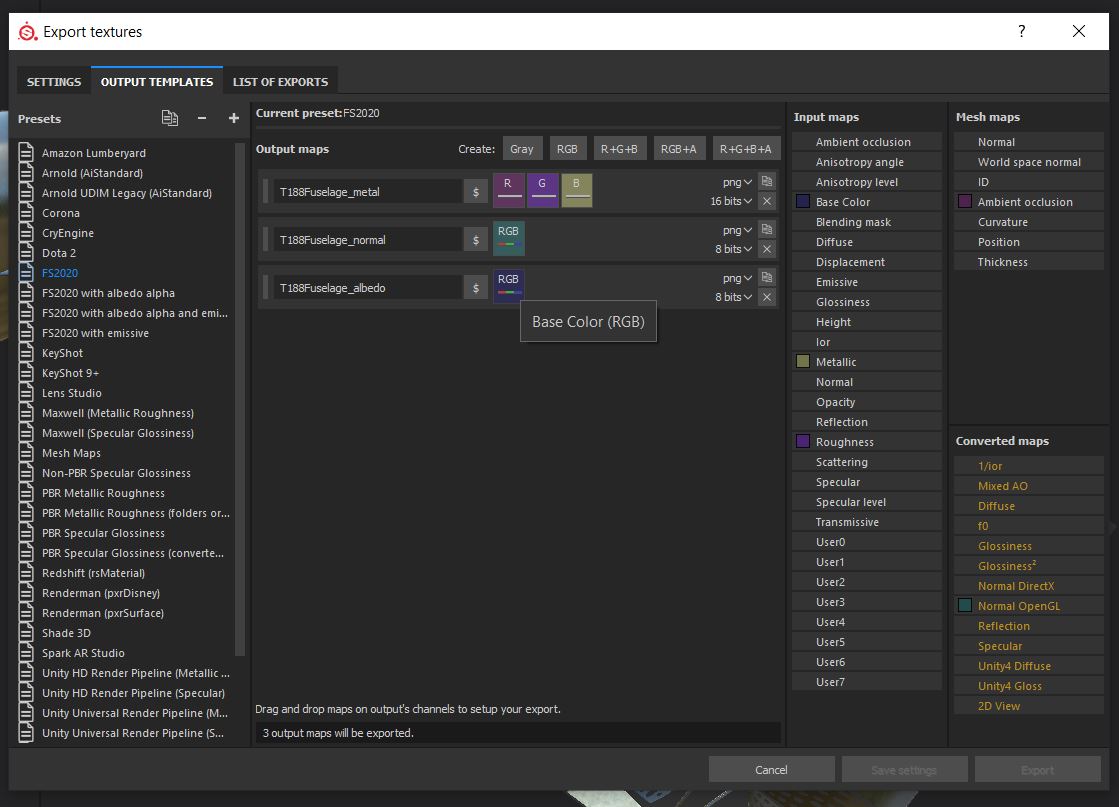Open the LIST OF EXPORTS tab
The image size is (1119, 807).
[280, 81]
